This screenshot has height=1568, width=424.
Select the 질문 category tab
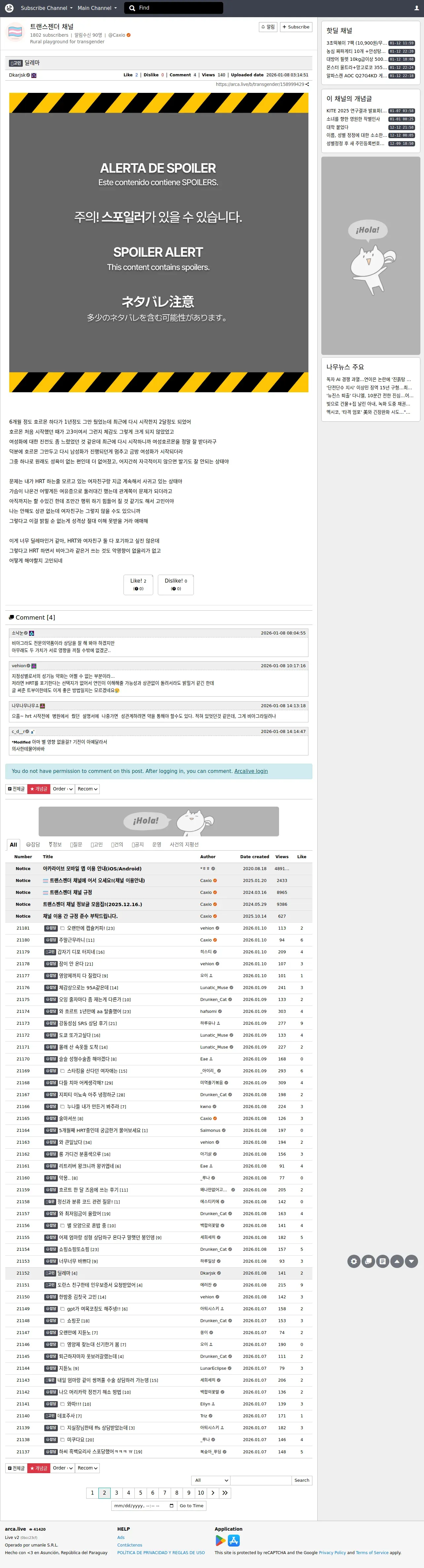(x=76, y=844)
